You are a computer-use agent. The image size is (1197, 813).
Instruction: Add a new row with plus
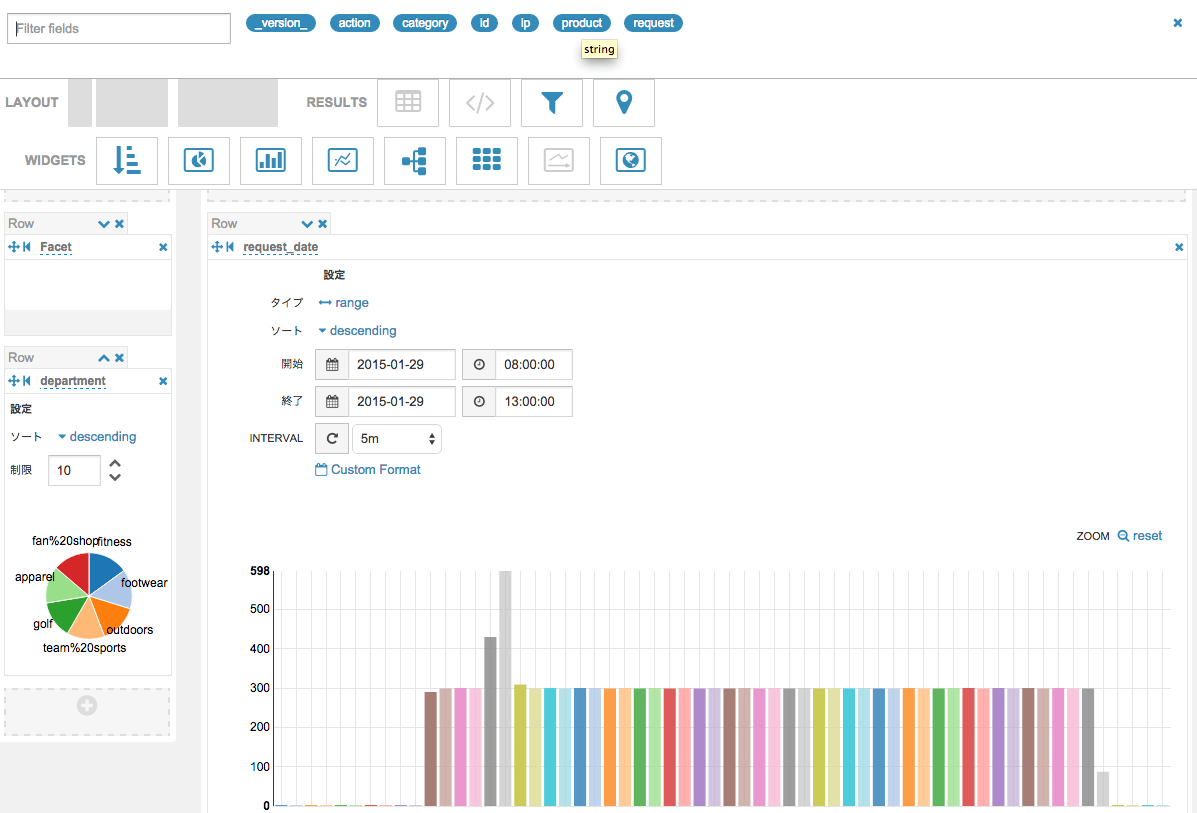tap(87, 706)
